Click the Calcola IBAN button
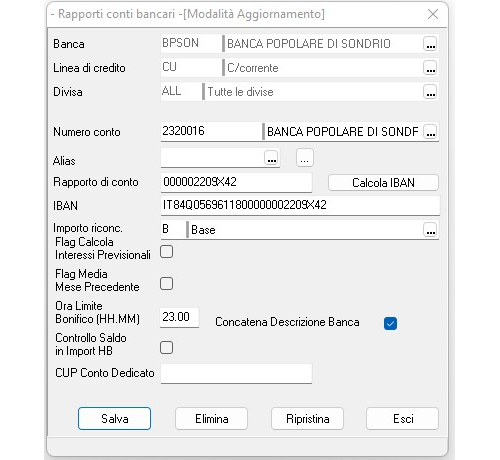 click(383, 183)
